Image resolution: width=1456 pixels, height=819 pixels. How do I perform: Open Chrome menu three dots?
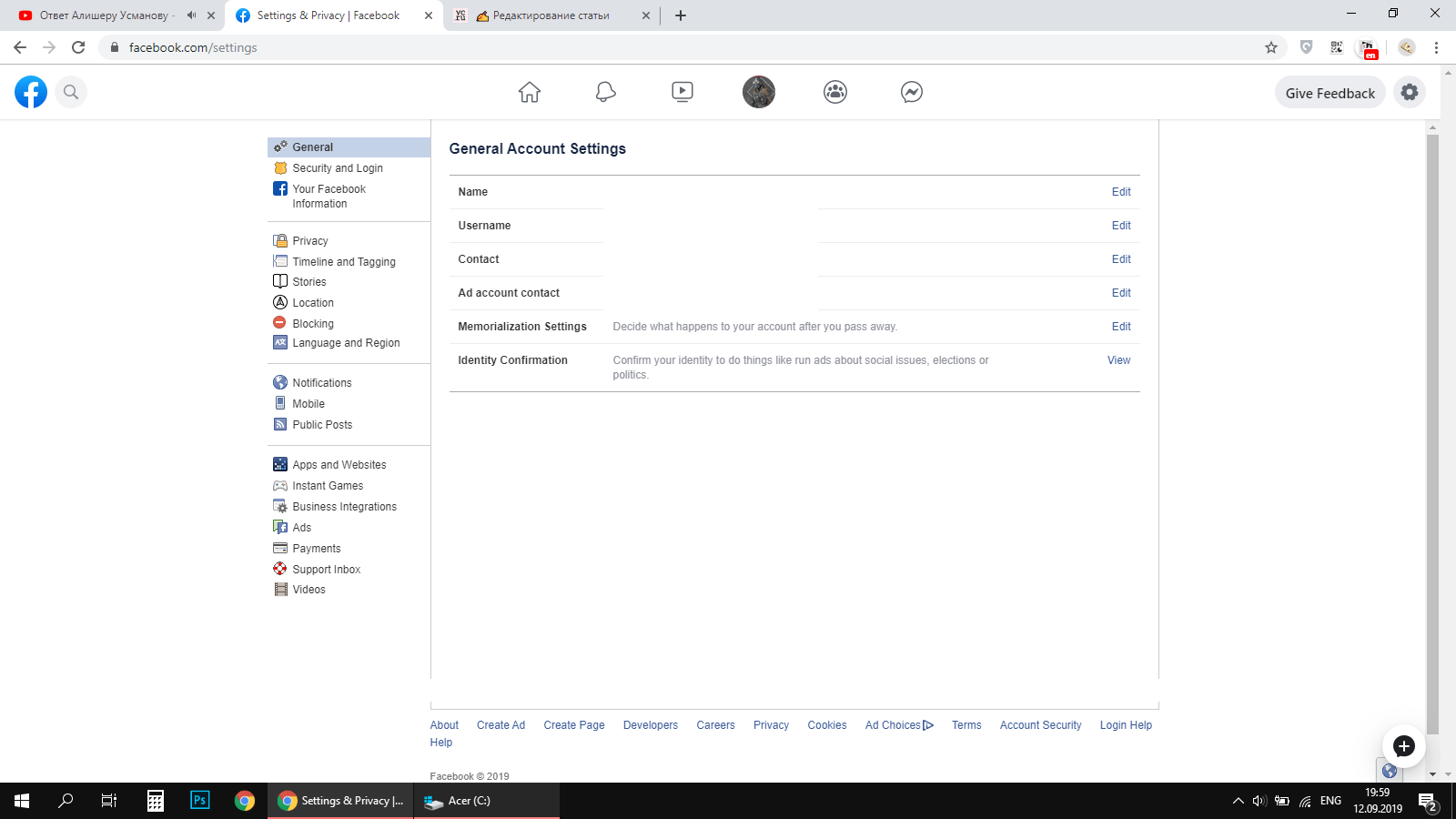[1436, 47]
